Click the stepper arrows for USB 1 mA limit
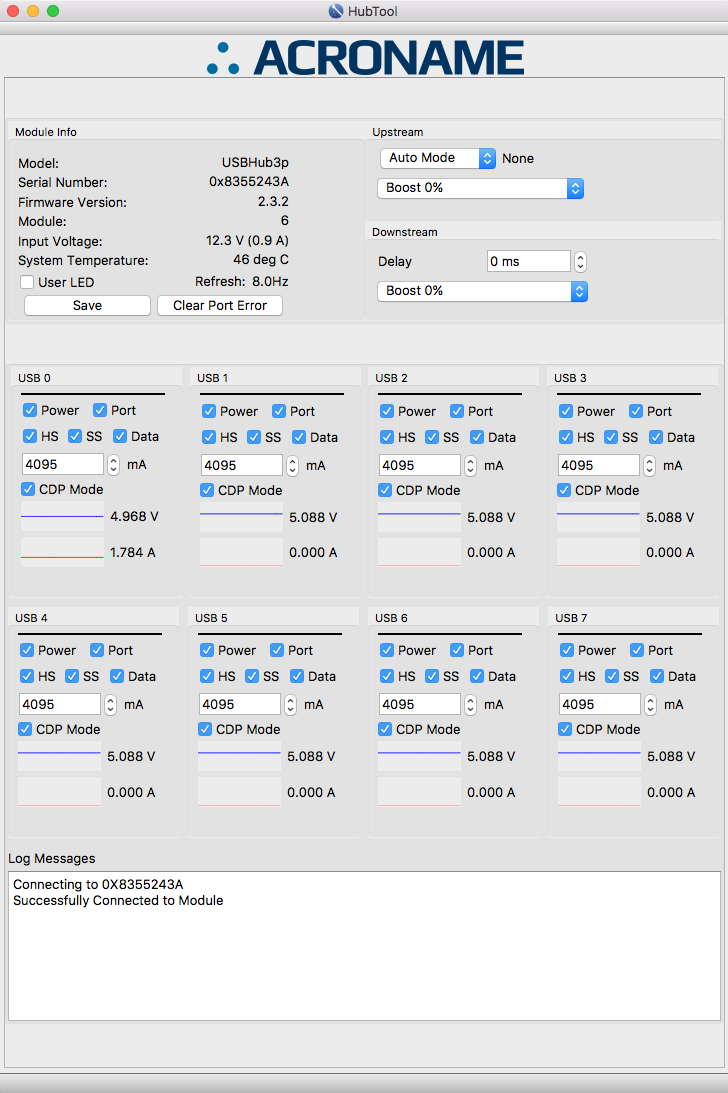This screenshot has width=728, height=1093. pos(292,465)
